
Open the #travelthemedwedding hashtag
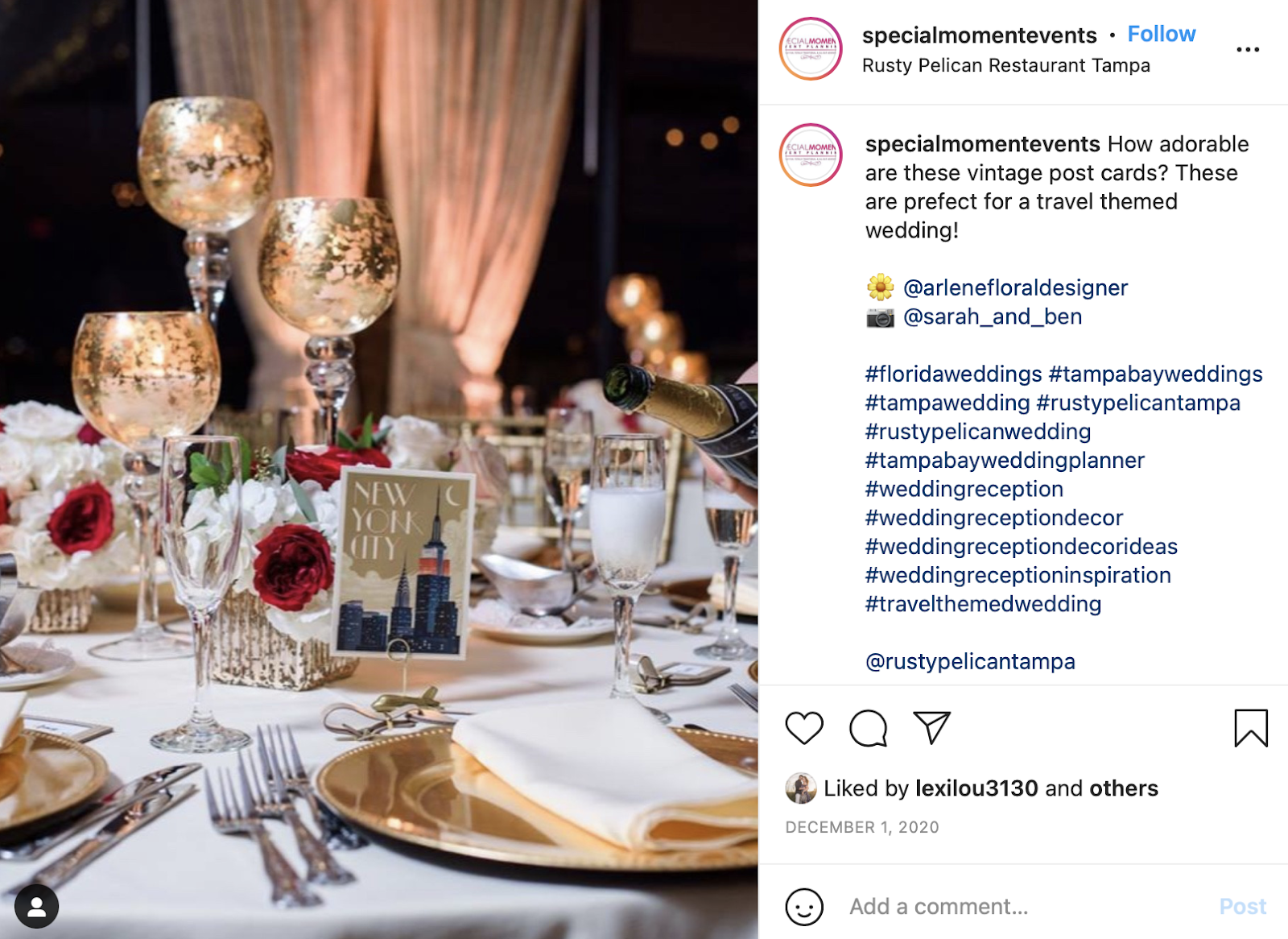[x=983, y=604]
